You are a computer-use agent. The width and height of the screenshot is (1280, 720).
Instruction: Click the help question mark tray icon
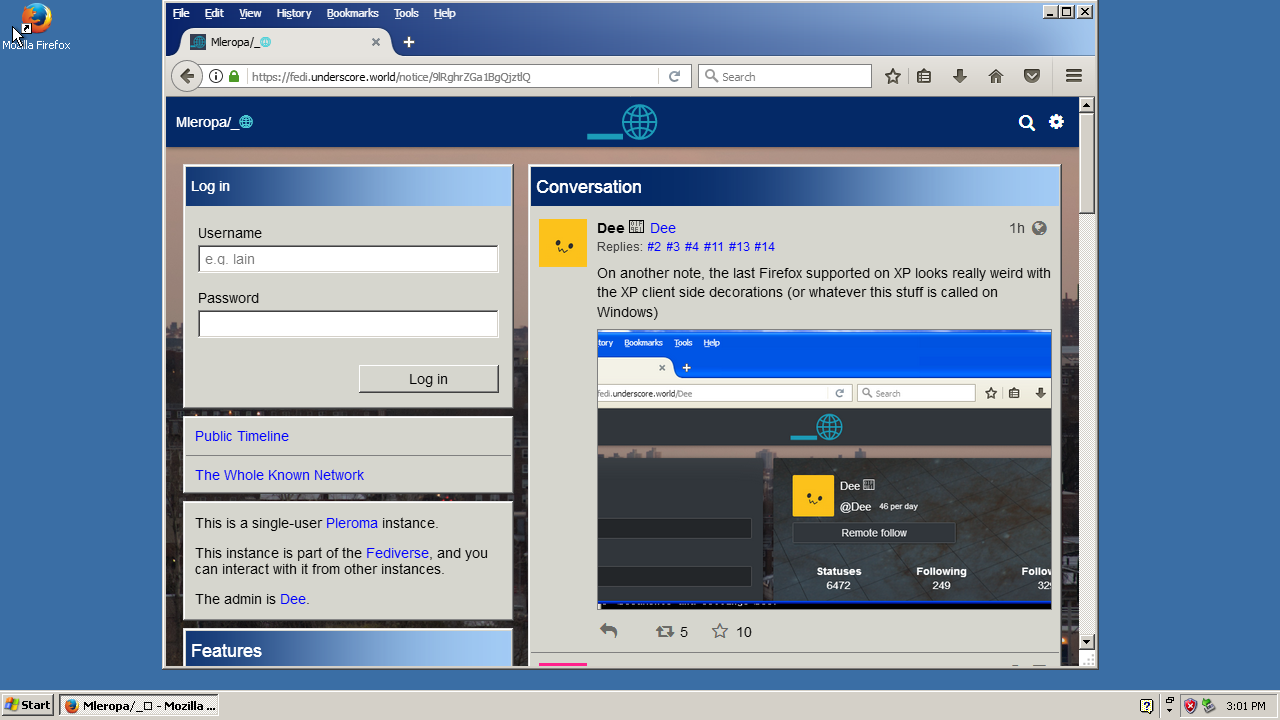click(x=1147, y=705)
